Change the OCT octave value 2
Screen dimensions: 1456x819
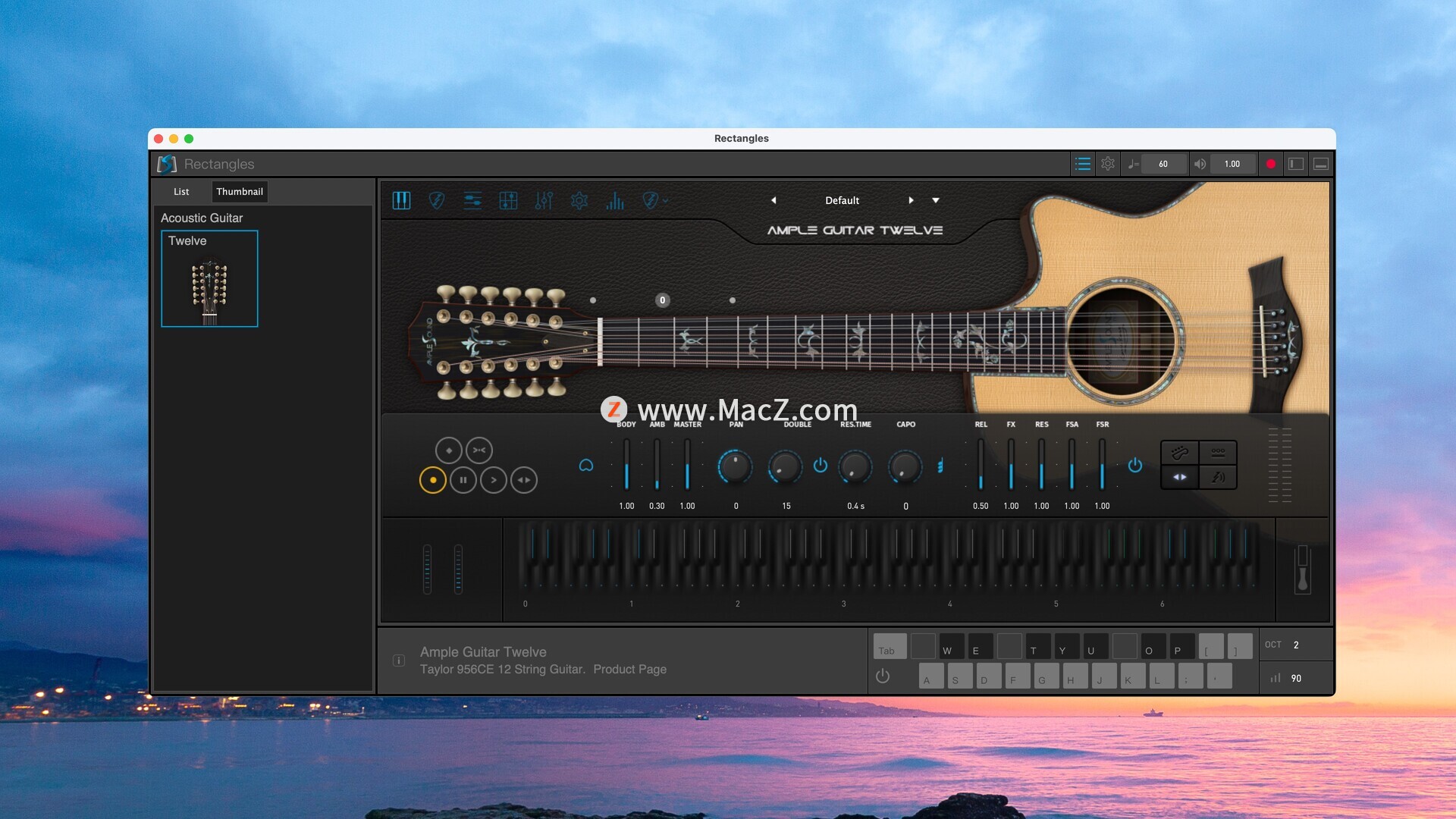pos(1296,645)
